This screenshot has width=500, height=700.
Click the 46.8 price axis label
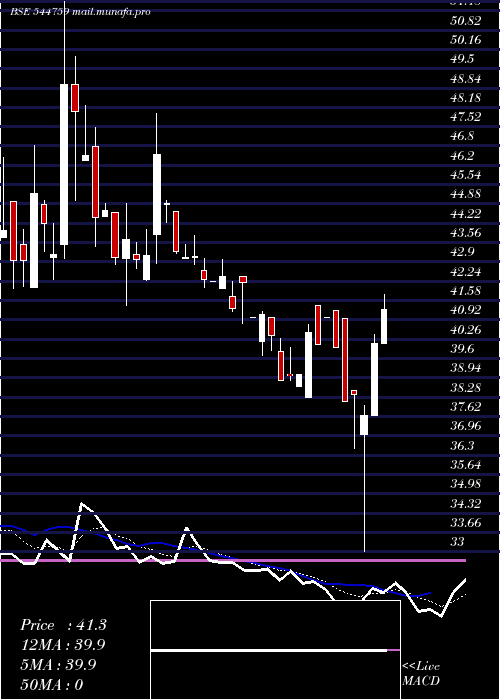click(x=463, y=136)
